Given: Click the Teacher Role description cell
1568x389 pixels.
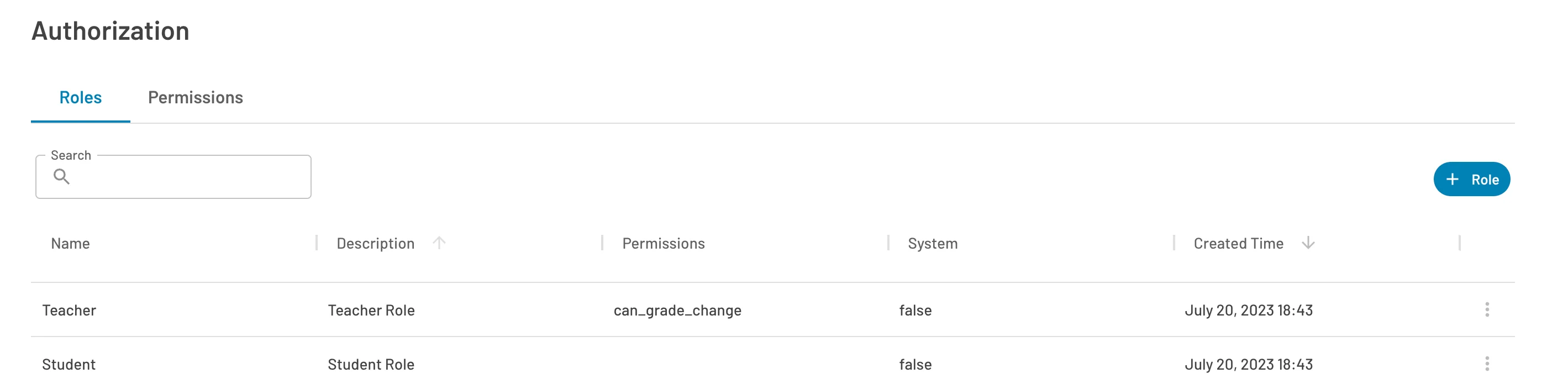Looking at the screenshot, I should (x=371, y=310).
